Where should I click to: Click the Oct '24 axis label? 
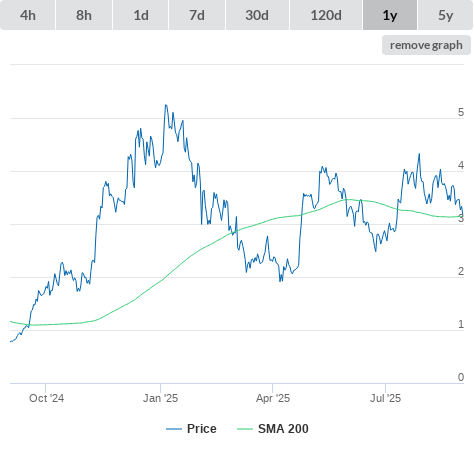coord(46,398)
